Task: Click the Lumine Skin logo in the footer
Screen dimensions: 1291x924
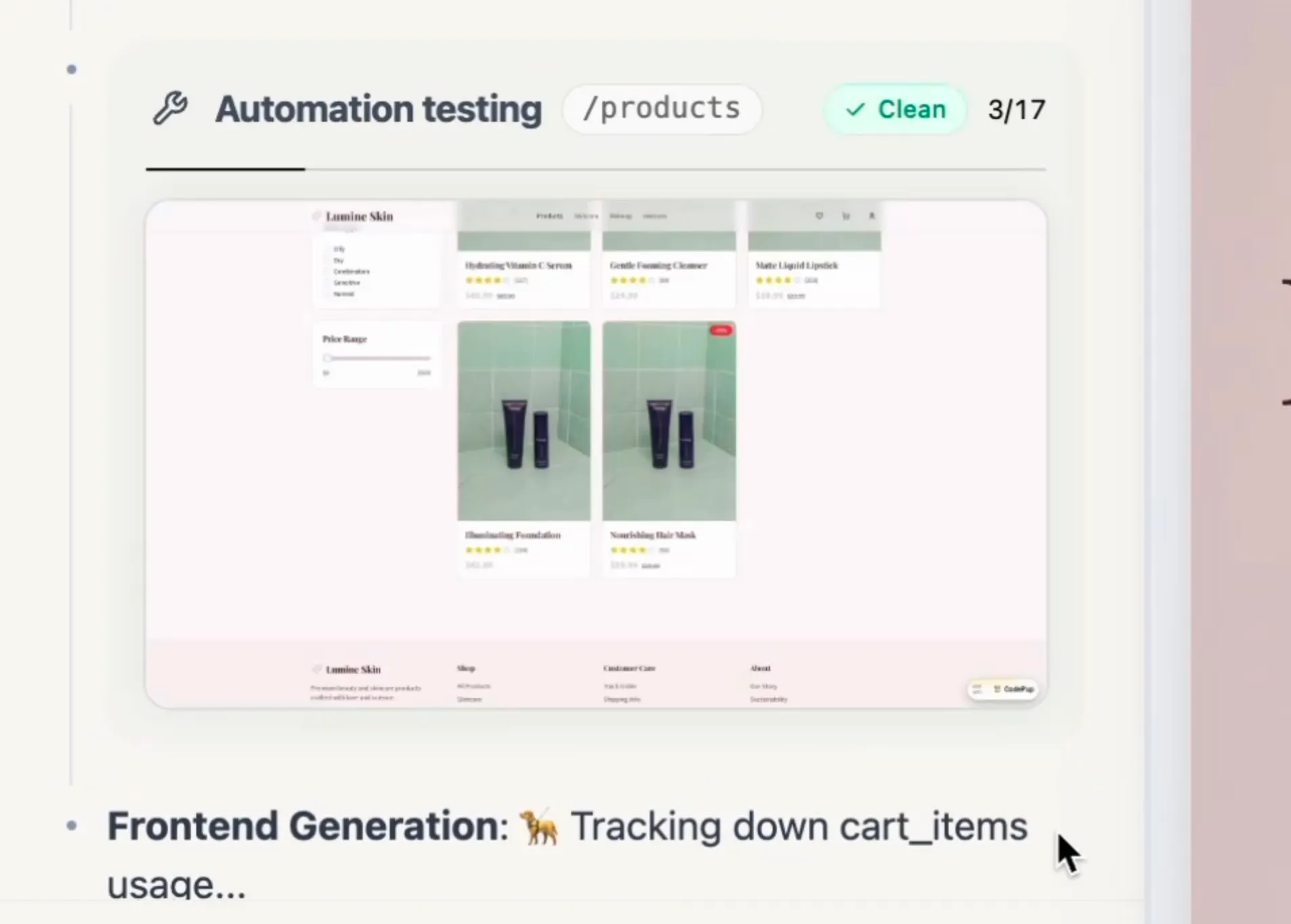Action: point(346,670)
